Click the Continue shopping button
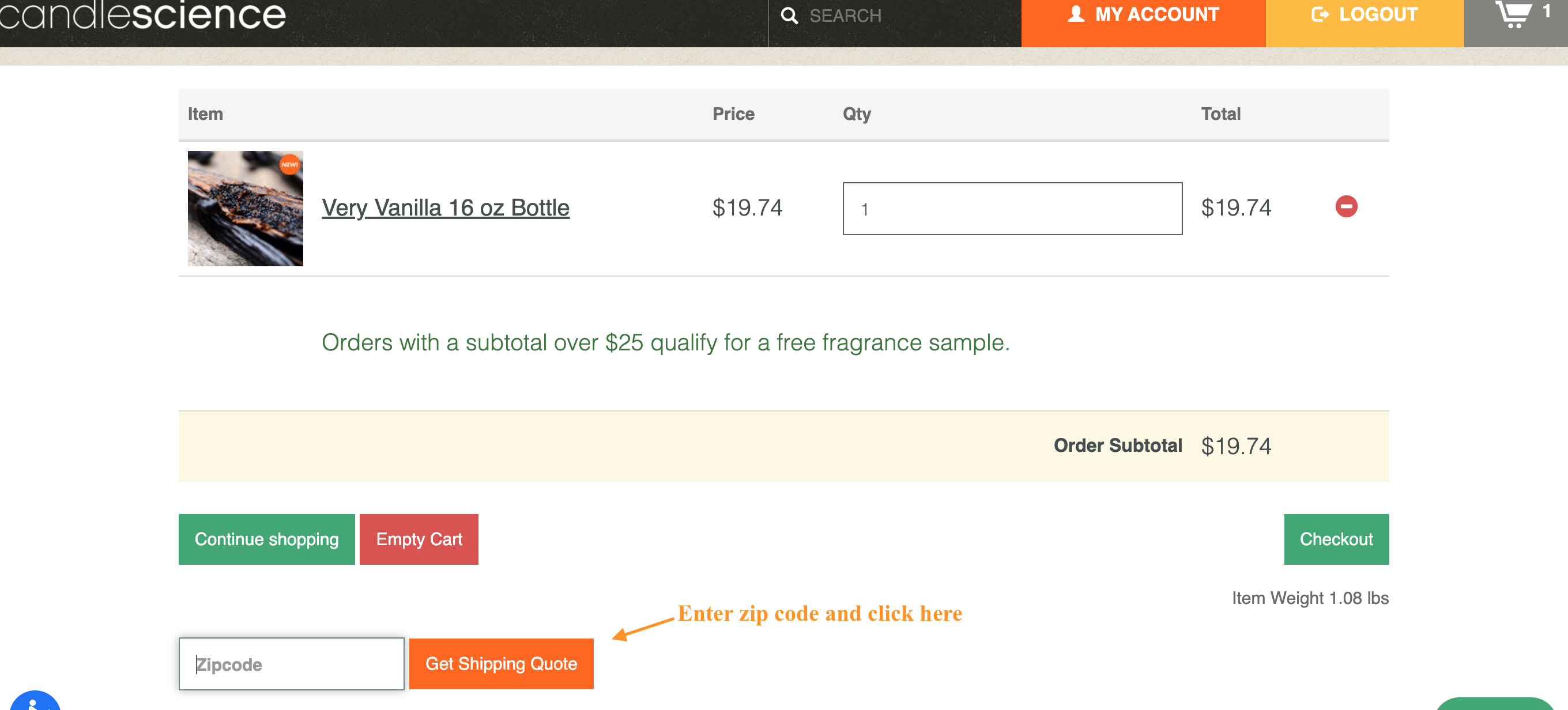This screenshot has width=1568, height=710. [x=266, y=539]
